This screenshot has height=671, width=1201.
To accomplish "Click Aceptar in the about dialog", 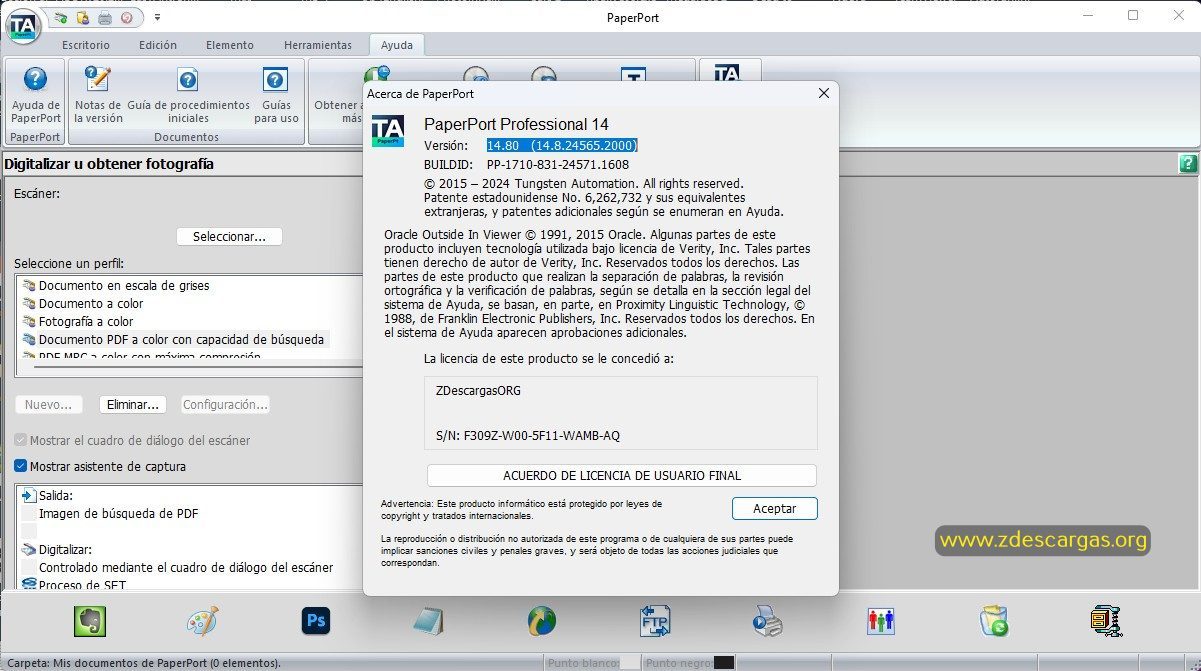I will click(x=775, y=508).
